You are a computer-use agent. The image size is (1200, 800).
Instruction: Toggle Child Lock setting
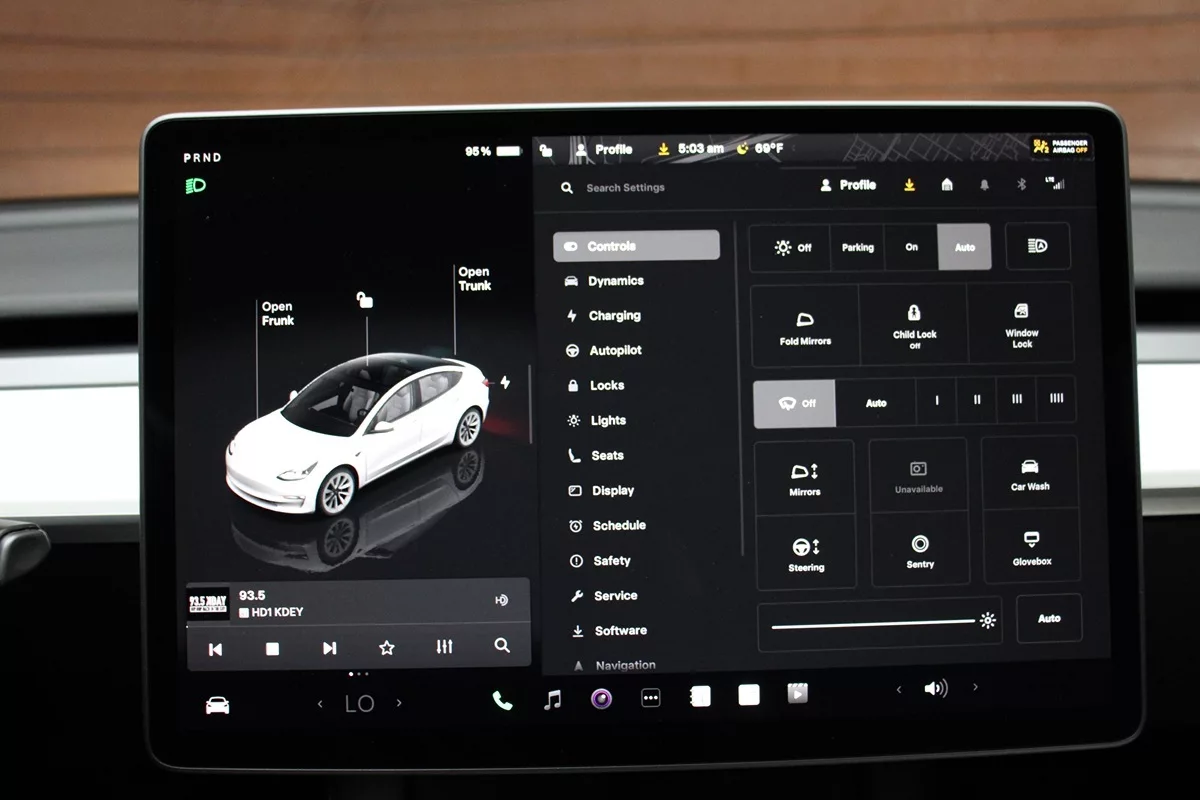coord(914,325)
